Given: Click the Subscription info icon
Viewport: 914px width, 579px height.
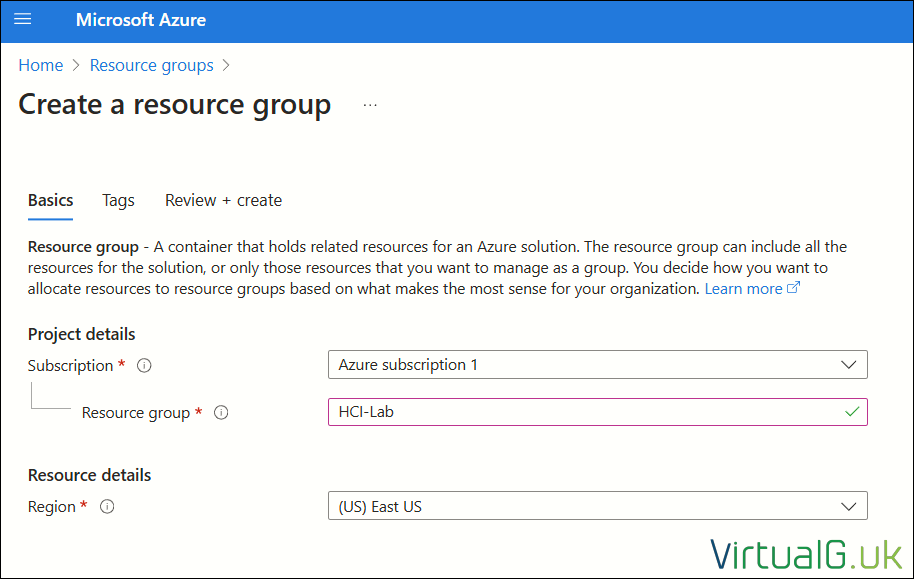Looking at the screenshot, I should click(144, 366).
